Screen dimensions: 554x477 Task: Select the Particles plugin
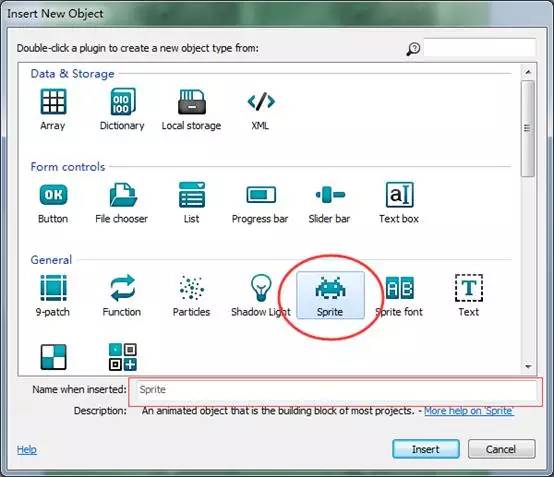(x=191, y=288)
